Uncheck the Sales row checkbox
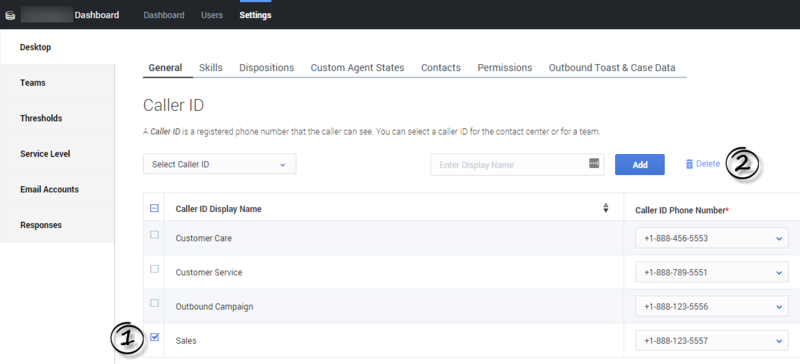 155,337
